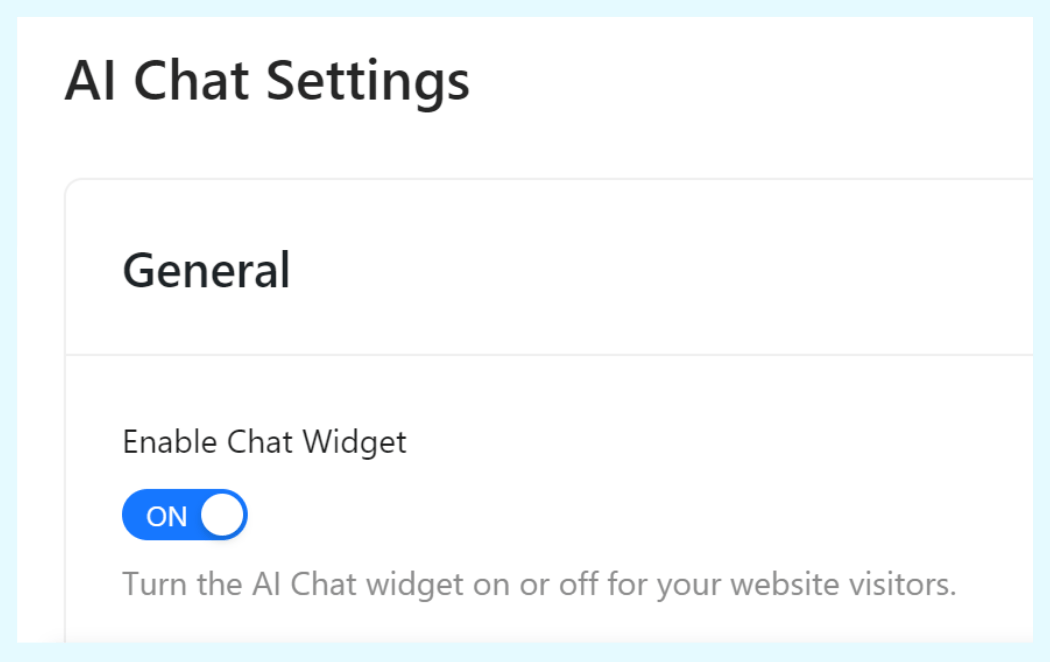Select the "General" section header
The width and height of the screenshot is (1050, 662).
point(206,270)
